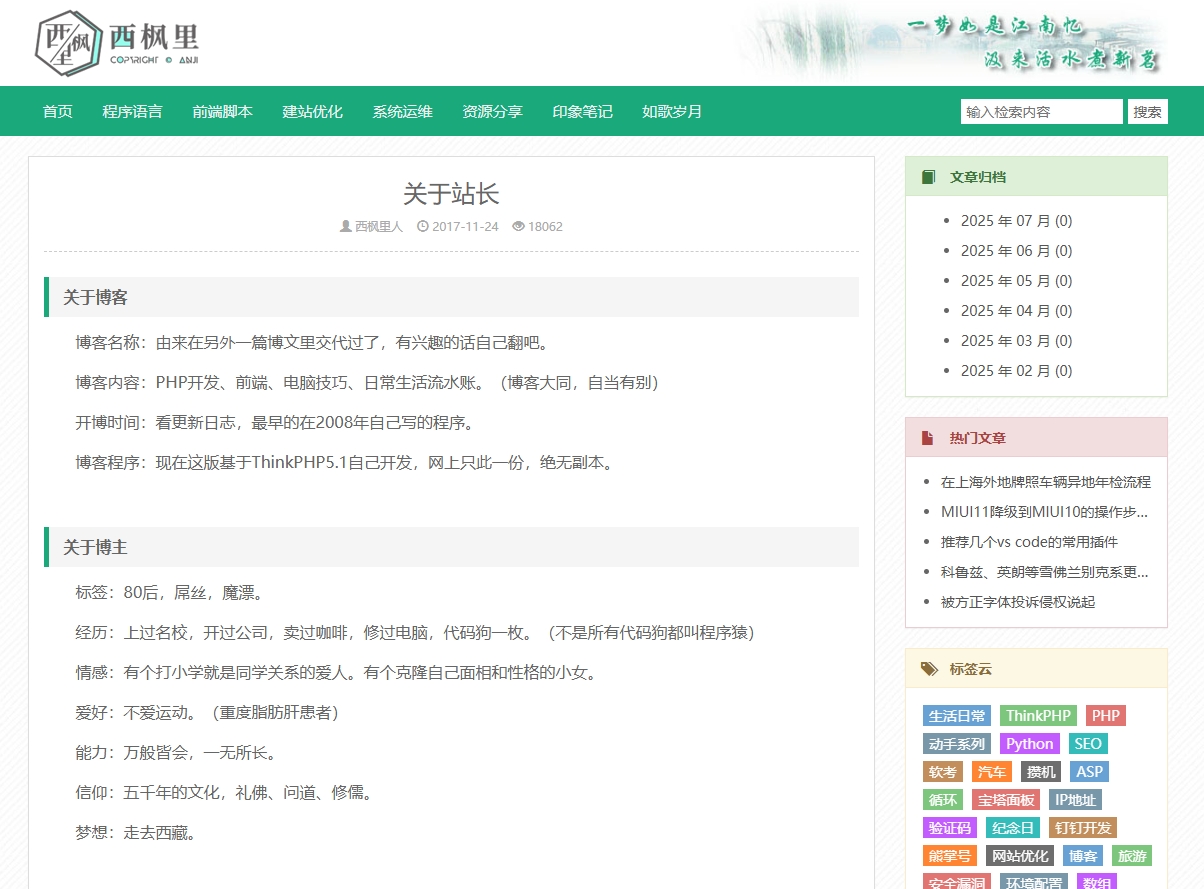Click the 西枫里 site logo
The width and height of the screenshot is (1204, 889).
pyautogui.click(x=117, y=45)
